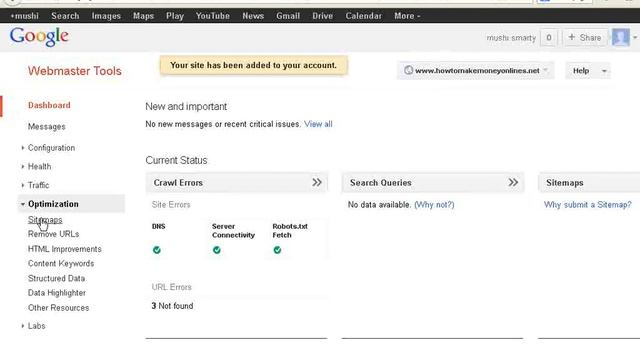Click the '3 Not found' URL errors entry

172,306
